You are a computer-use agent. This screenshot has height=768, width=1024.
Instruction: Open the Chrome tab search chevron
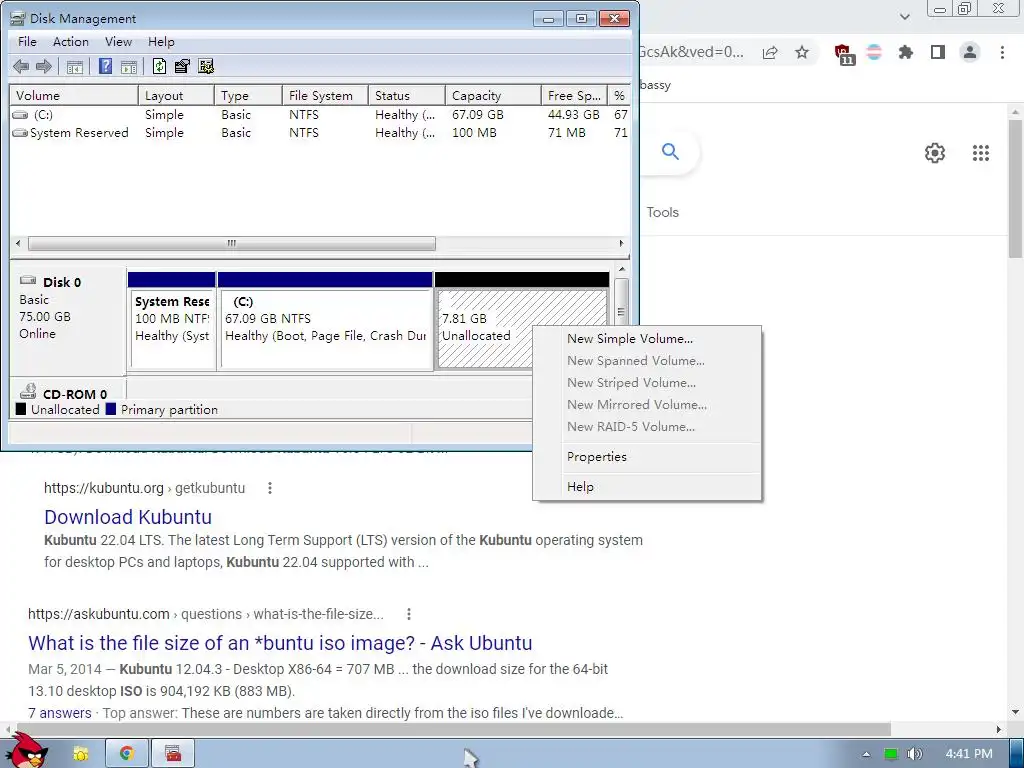click(x=904, y=16)
